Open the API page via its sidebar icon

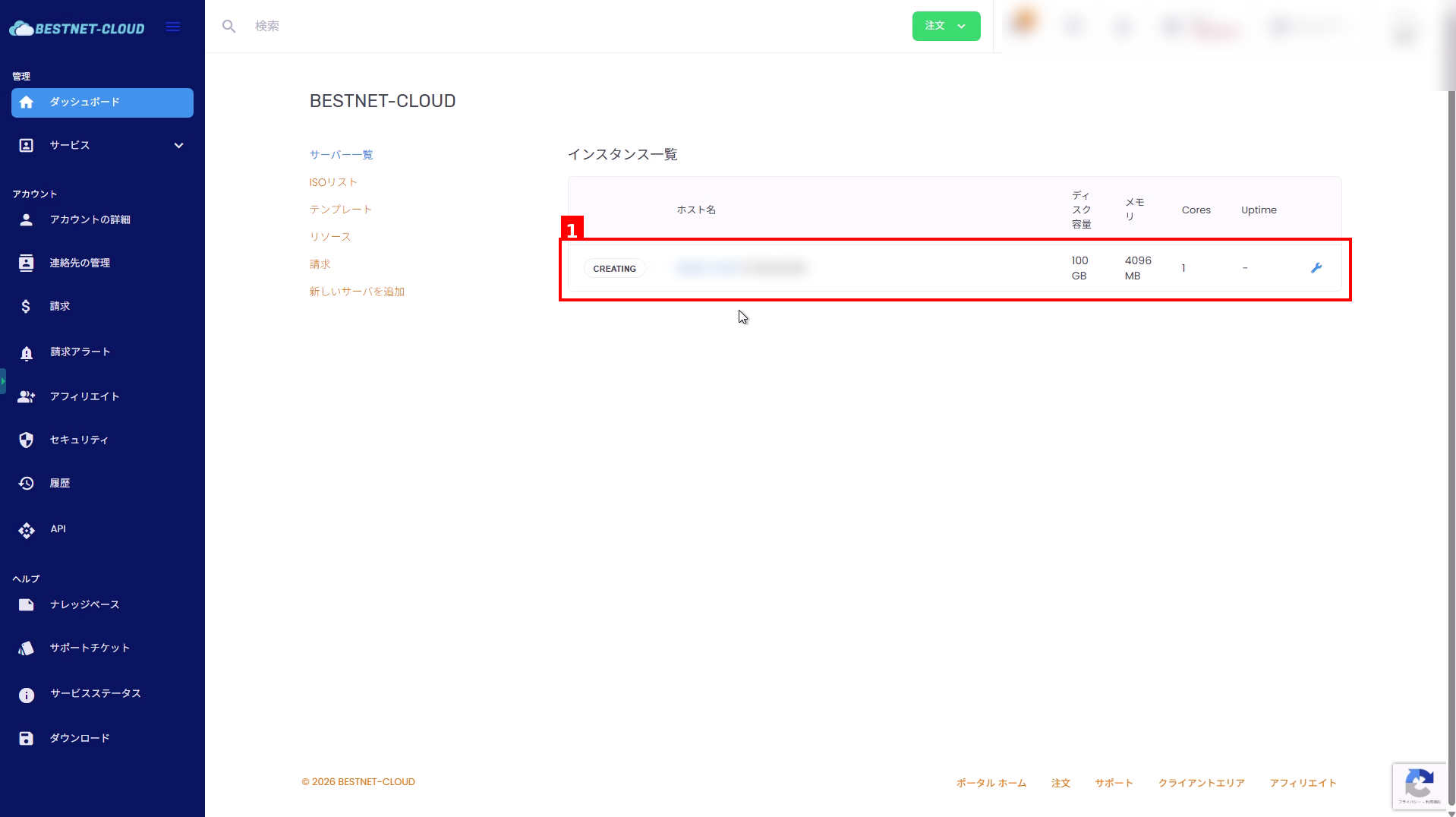coord(27,530)
